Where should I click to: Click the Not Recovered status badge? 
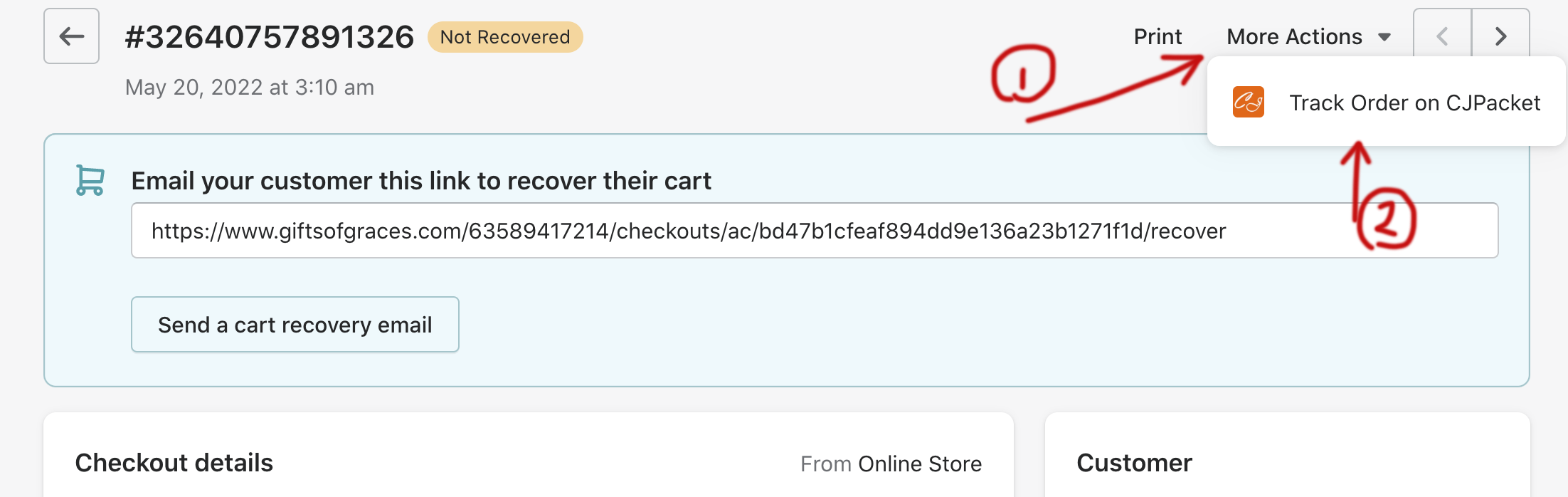point(505,37)
